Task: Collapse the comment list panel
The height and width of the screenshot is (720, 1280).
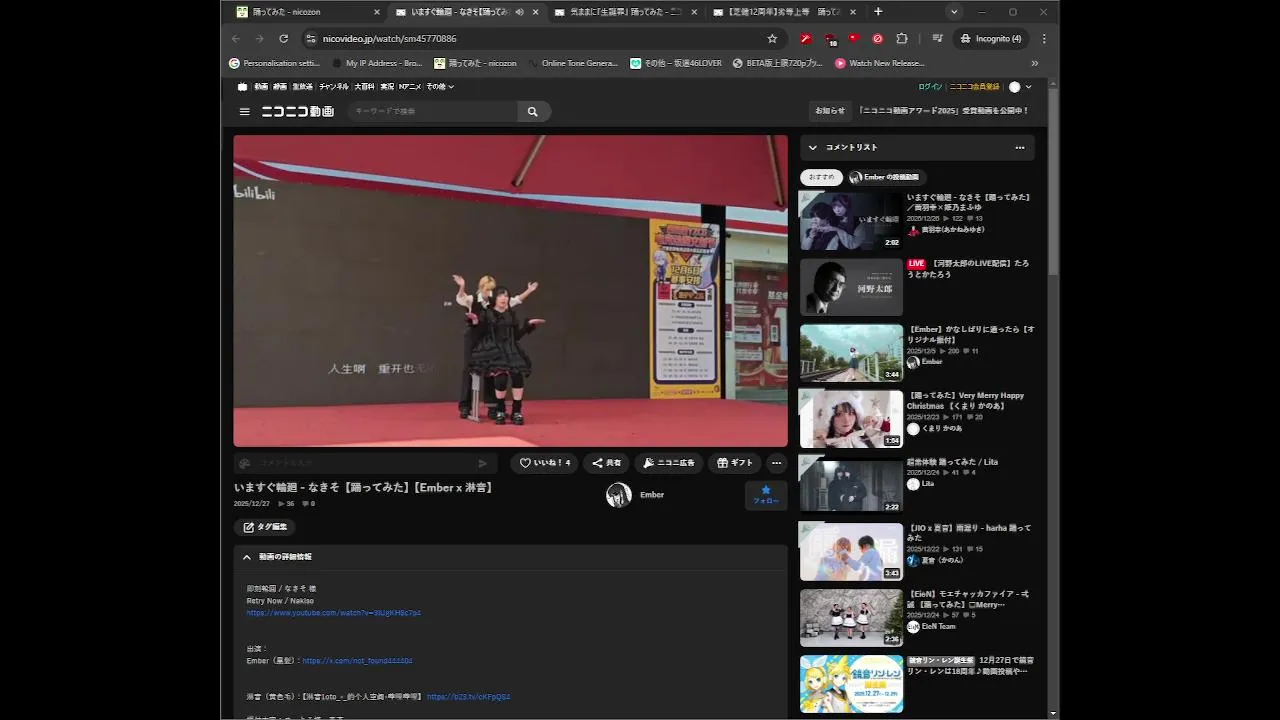Action: tap(813, 148)
